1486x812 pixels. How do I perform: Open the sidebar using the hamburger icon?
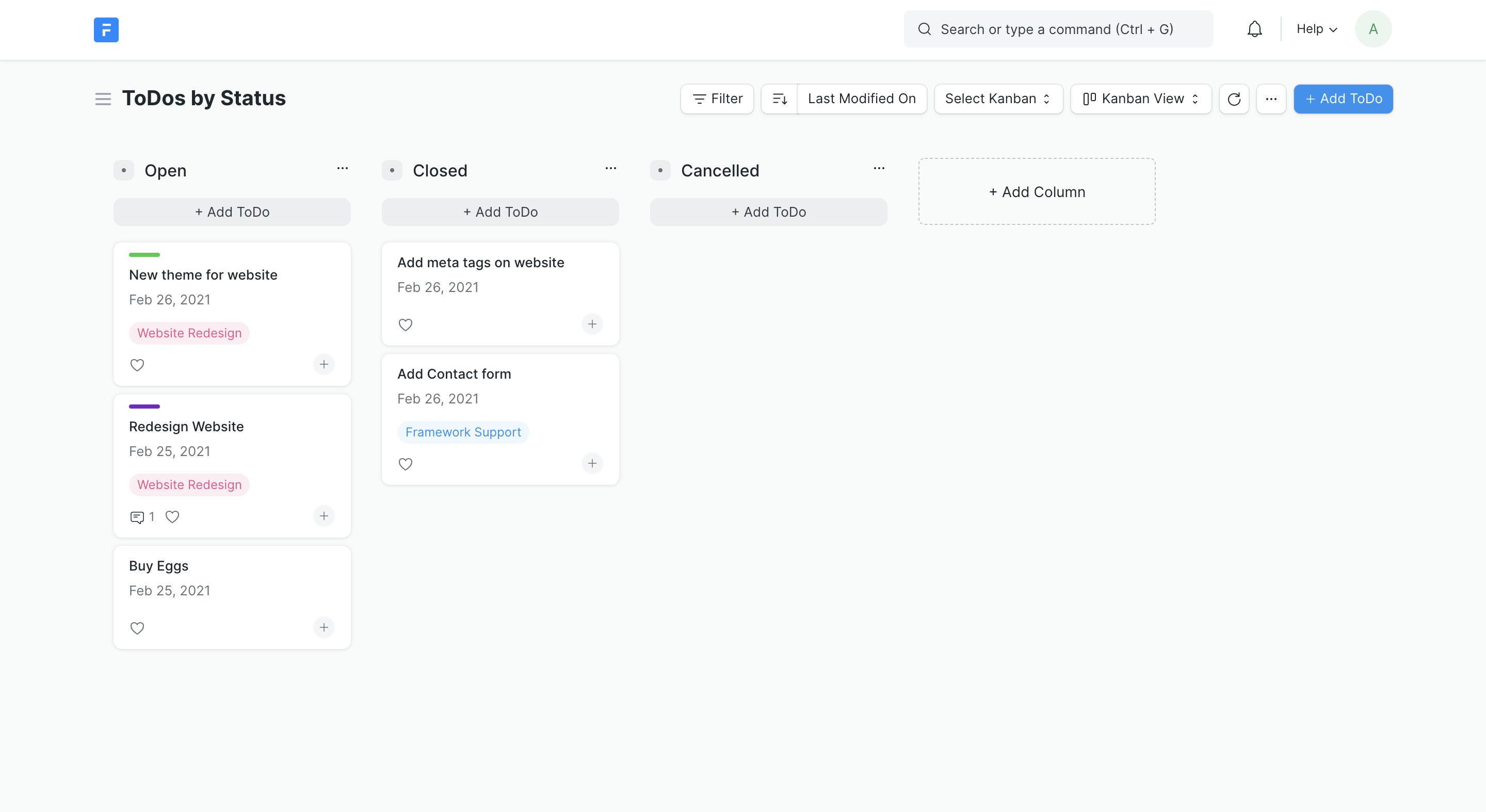(x=103, y=99)
